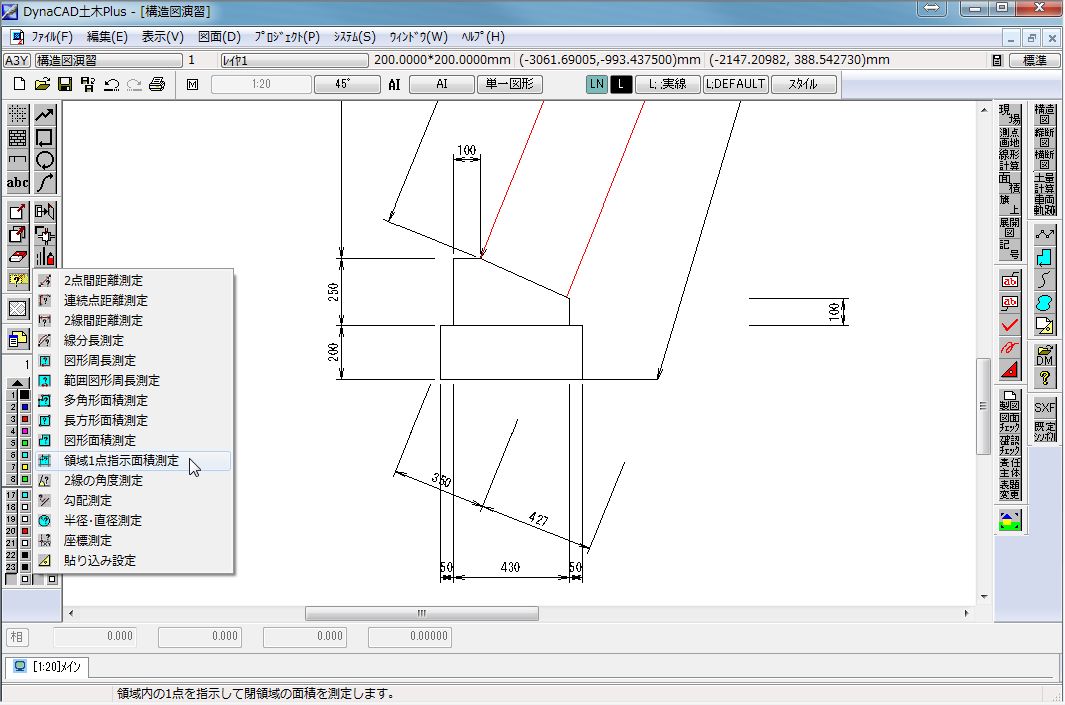Choose the brick hatching tool
Viewport: 1065px width, 705px height.
click(x=18, y=138)
